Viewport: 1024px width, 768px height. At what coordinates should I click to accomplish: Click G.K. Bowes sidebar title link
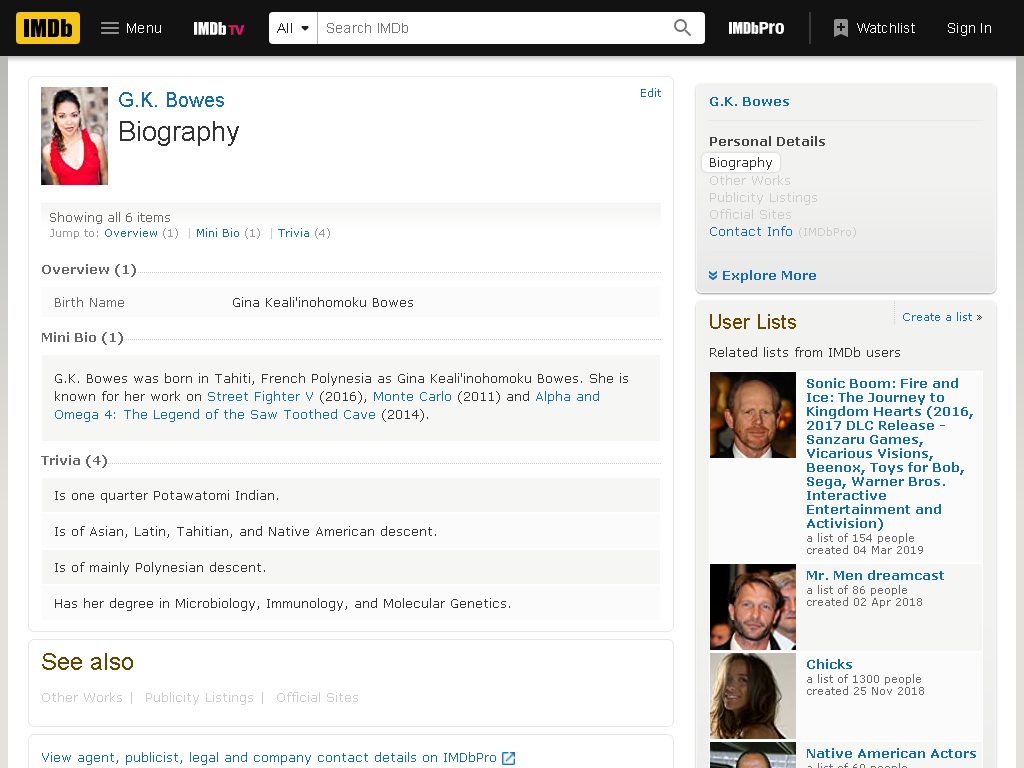click(x=749, y=101)
